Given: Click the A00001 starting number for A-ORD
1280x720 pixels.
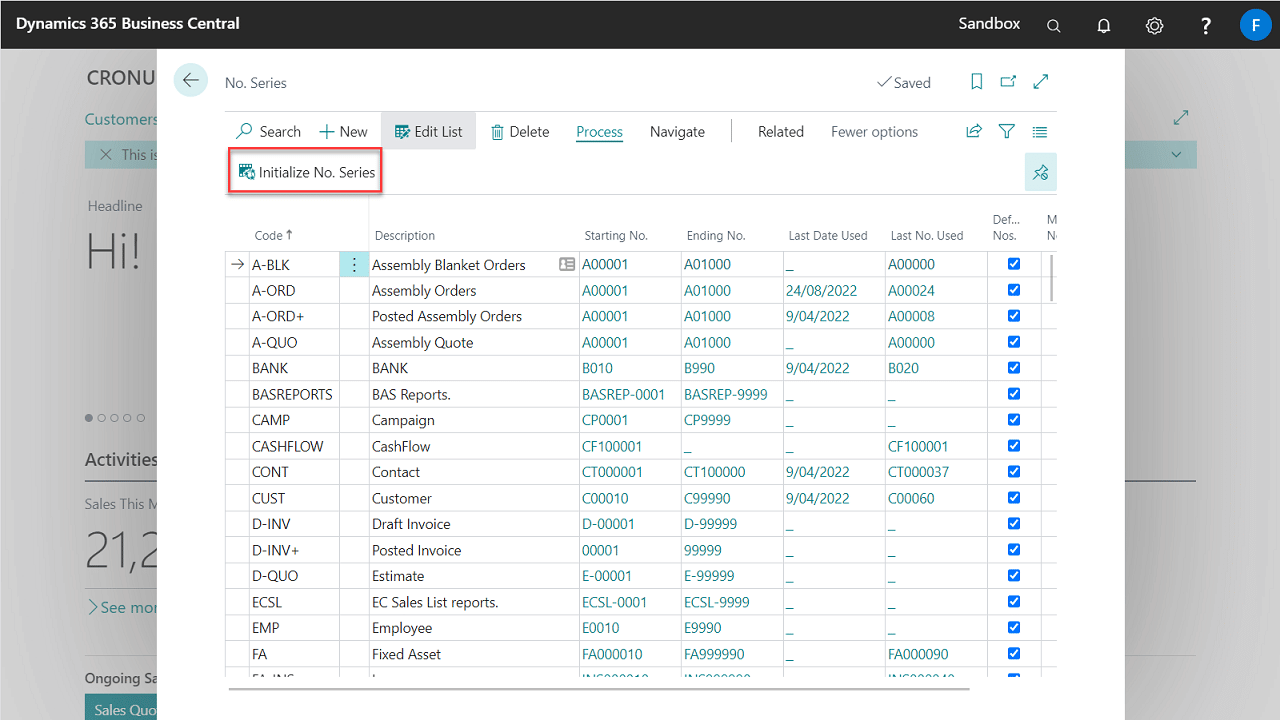Looking at the screenshot, I should pyautogui.click(x=605, y=291).
